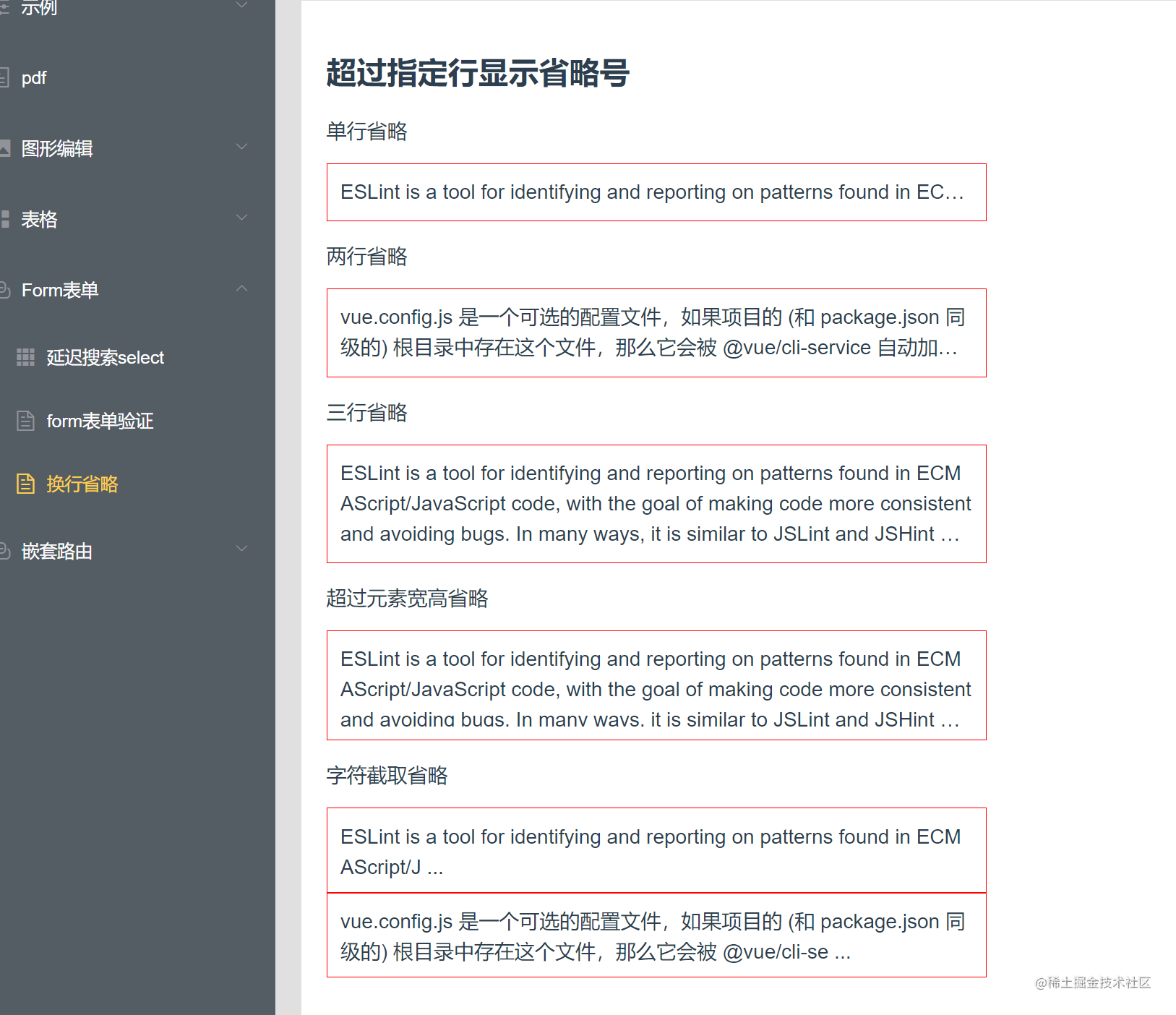The height and width of the screenshot is (1015, 1176).
Task: Click the ESLint text box under 超过元素宽高省略
Action: 656,685
